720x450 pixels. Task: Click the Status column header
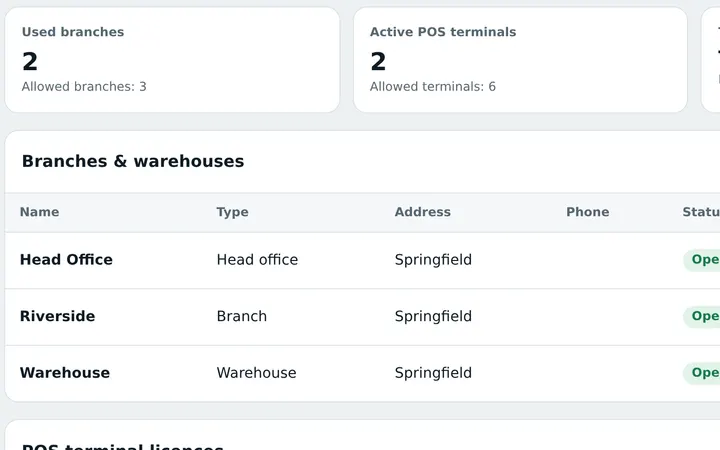tap(701, 212)
